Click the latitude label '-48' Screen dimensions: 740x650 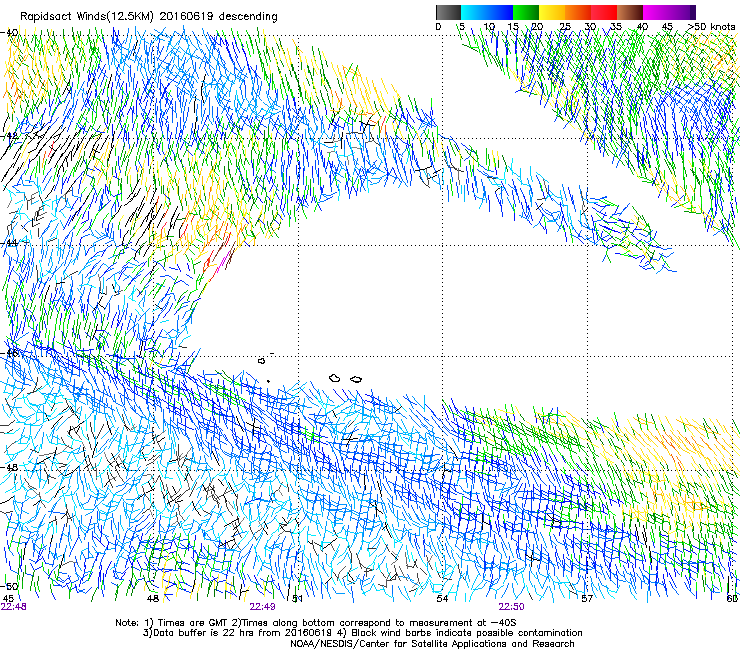pyautogui.click(x=10, y=467)
